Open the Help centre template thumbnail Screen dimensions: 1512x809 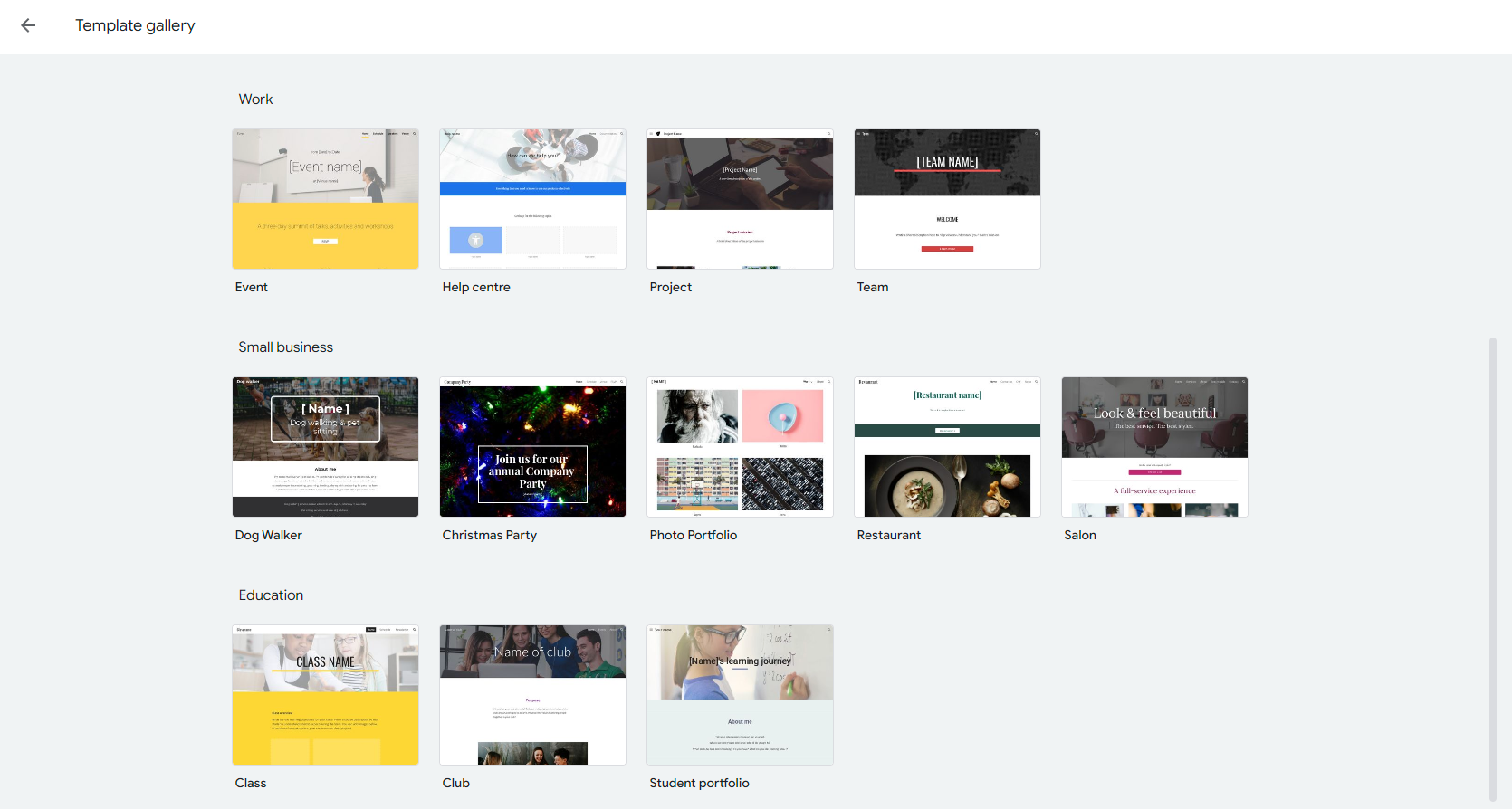tap(532, 199)
